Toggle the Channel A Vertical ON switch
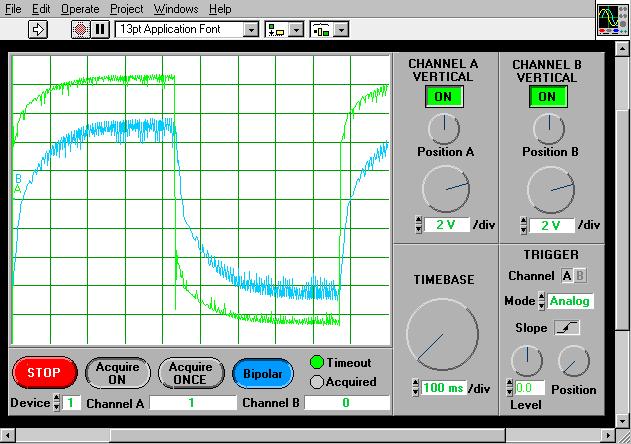The width and height of the screenshot is (631, 444). click(443, 97)
